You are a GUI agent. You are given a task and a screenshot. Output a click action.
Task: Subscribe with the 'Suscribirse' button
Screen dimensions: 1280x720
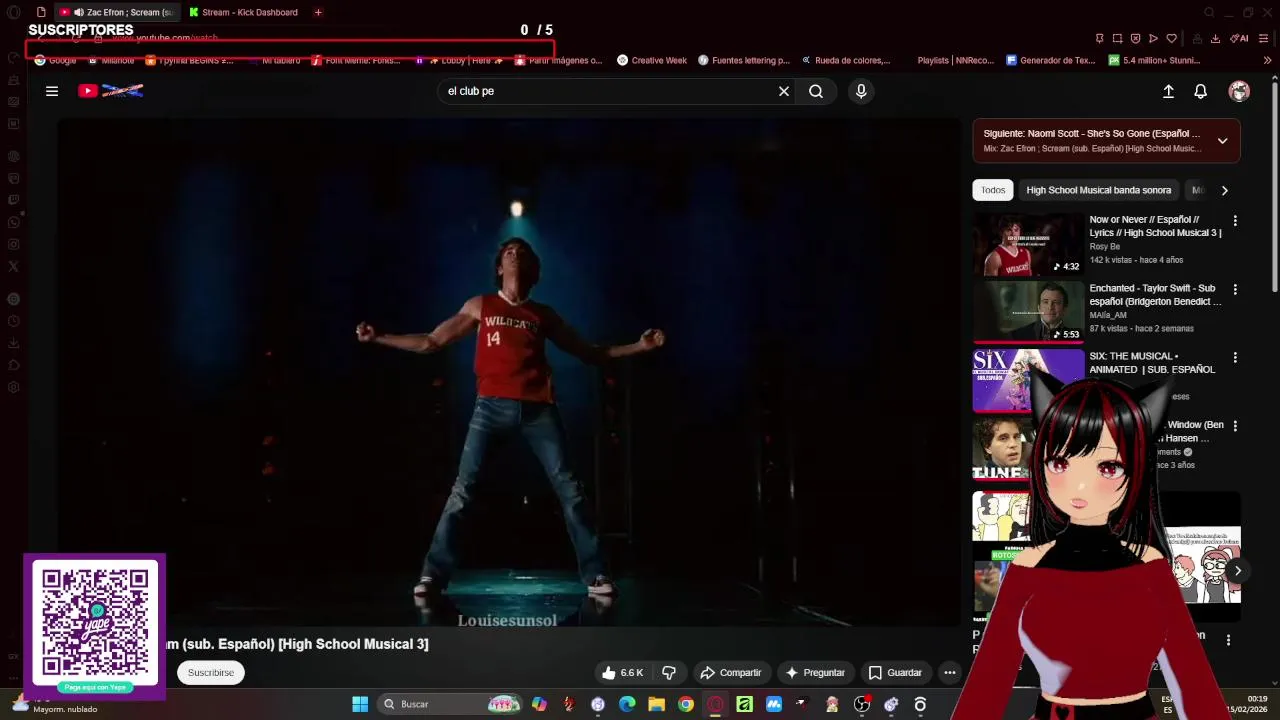(x=211, y=673)
